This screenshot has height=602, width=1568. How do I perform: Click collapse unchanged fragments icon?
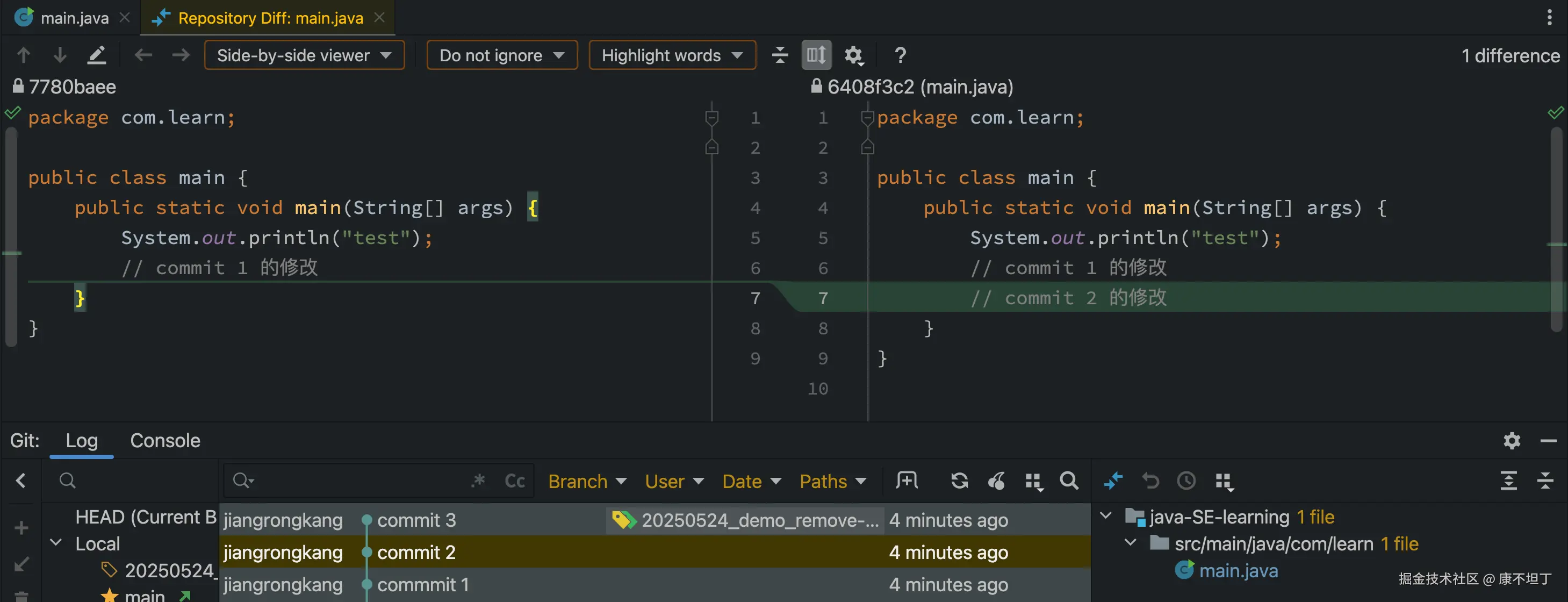(780, 55)
